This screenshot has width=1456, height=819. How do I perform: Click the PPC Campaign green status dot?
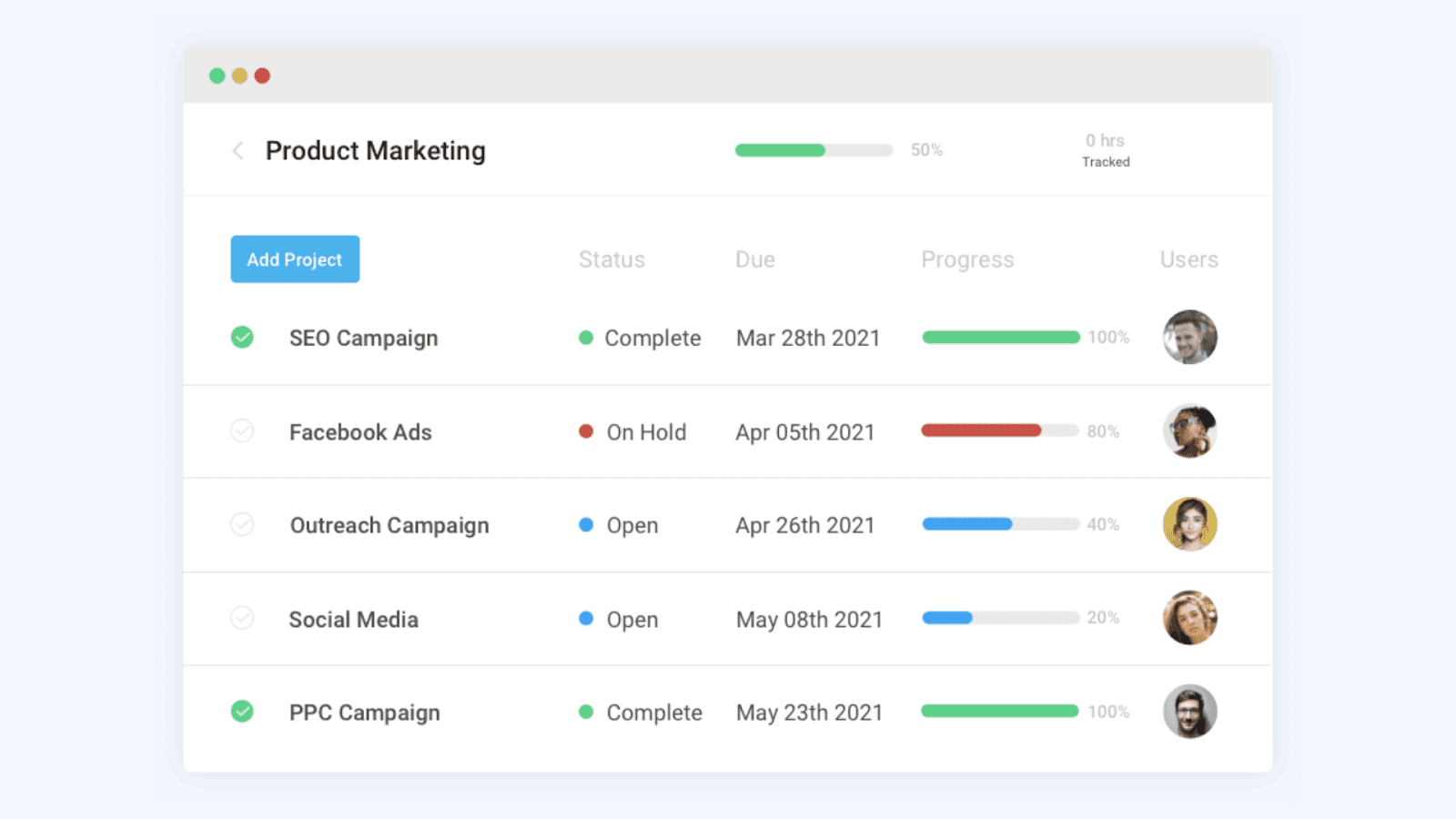(x=586, y=712)
